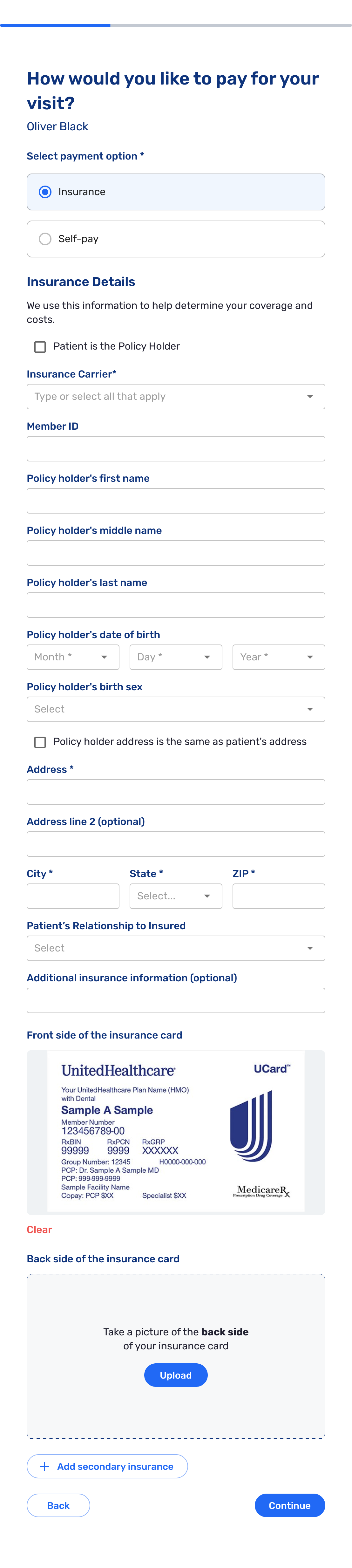The height and width of the screenshot is (1568, 352).
Task: Open the birth Month dropdown
Action: pos(72,657)
